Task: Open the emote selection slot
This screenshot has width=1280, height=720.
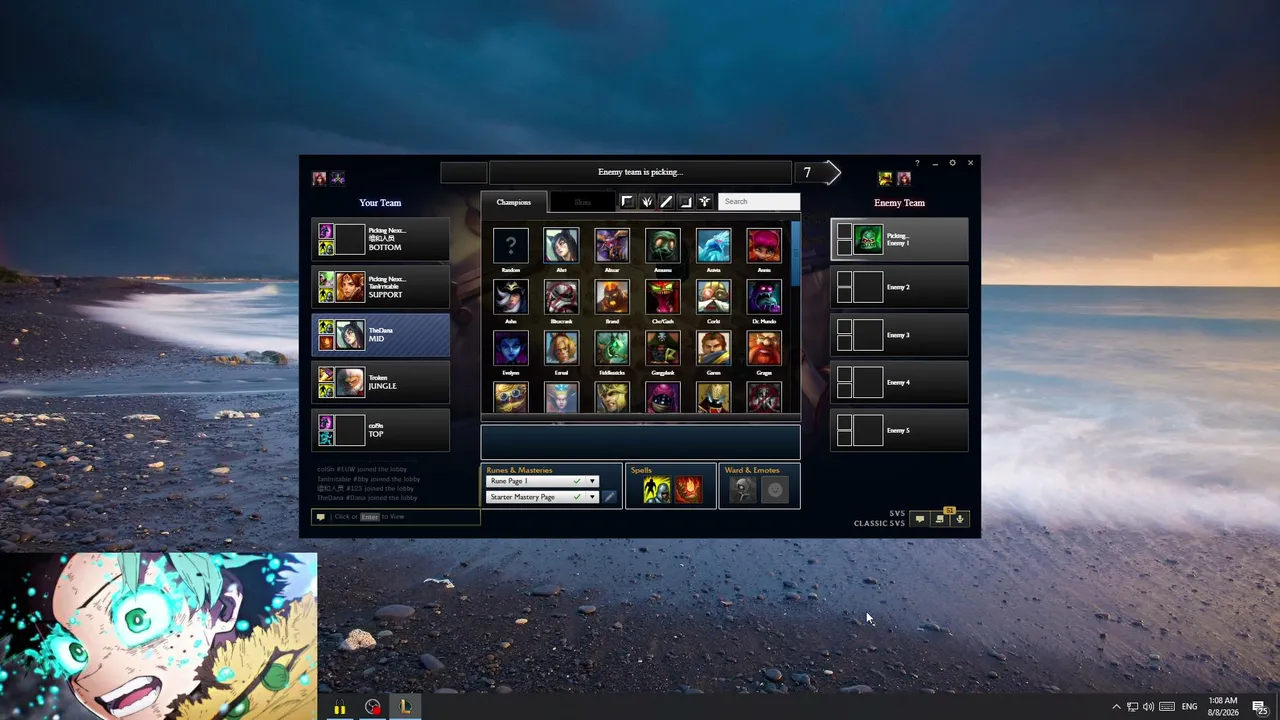Action: pos(775,490)
